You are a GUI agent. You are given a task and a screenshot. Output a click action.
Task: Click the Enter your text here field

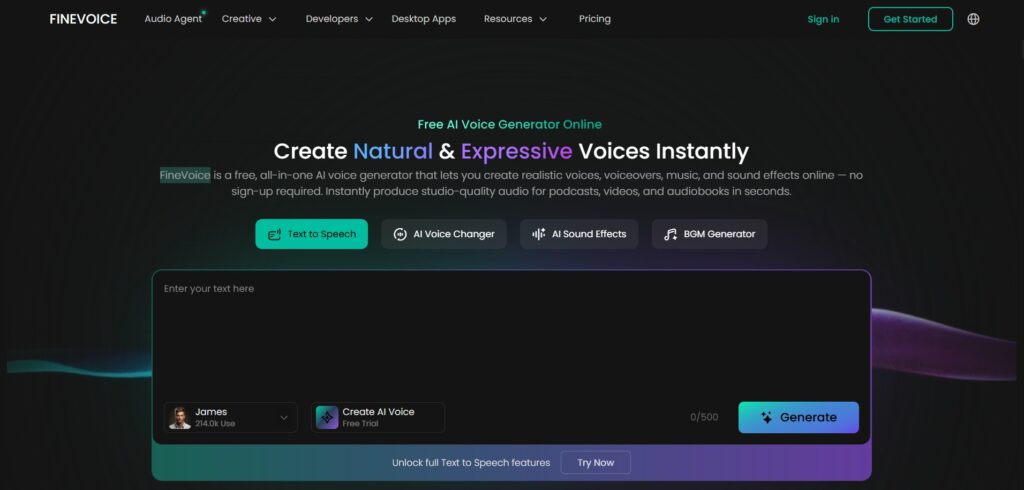(511, 333)
